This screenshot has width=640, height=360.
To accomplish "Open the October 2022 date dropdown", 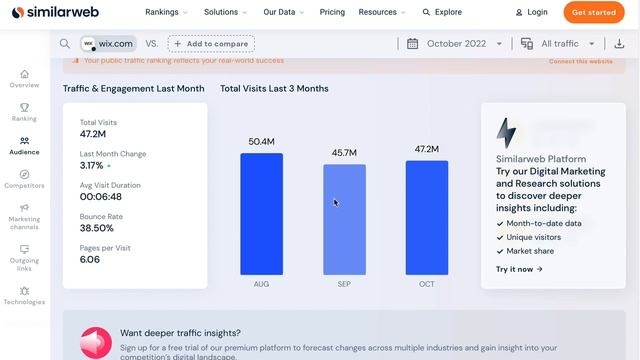I will [455, 44].
